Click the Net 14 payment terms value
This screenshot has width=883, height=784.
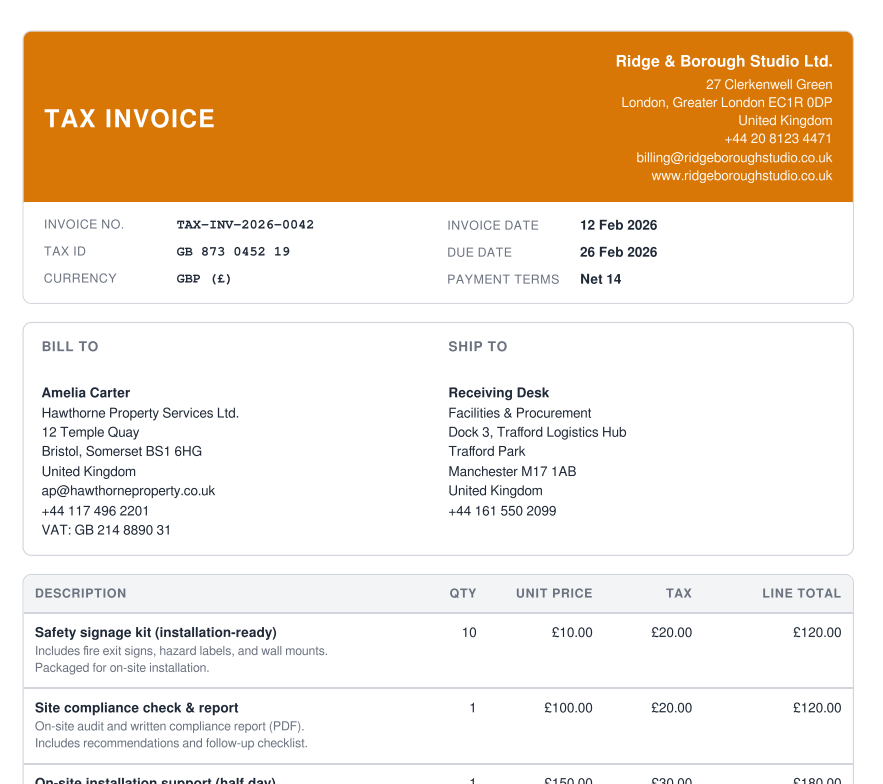[x=600, y=280]
